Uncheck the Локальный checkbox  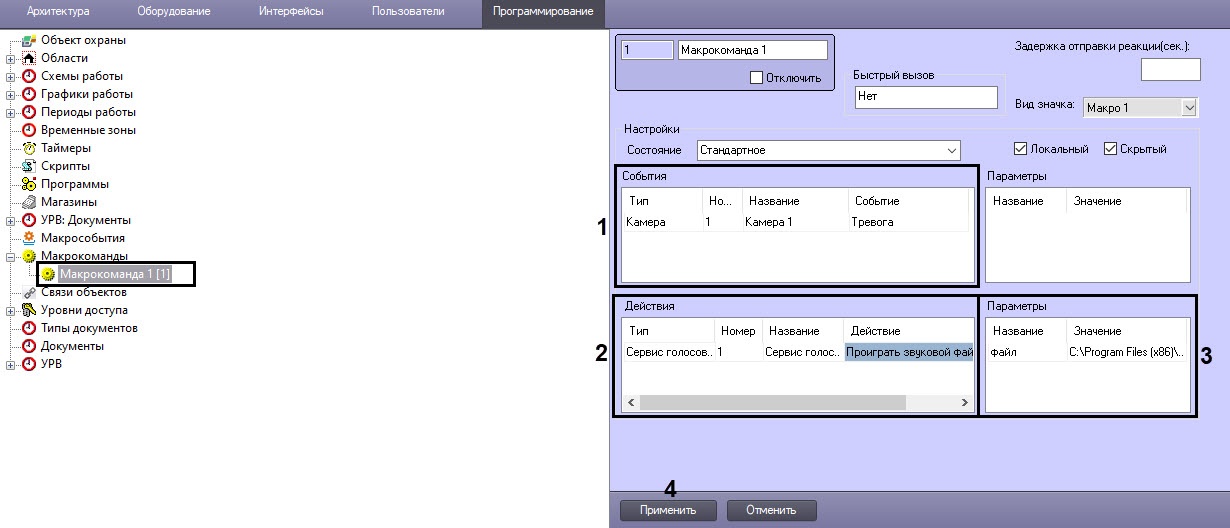tap(1020, 149)
